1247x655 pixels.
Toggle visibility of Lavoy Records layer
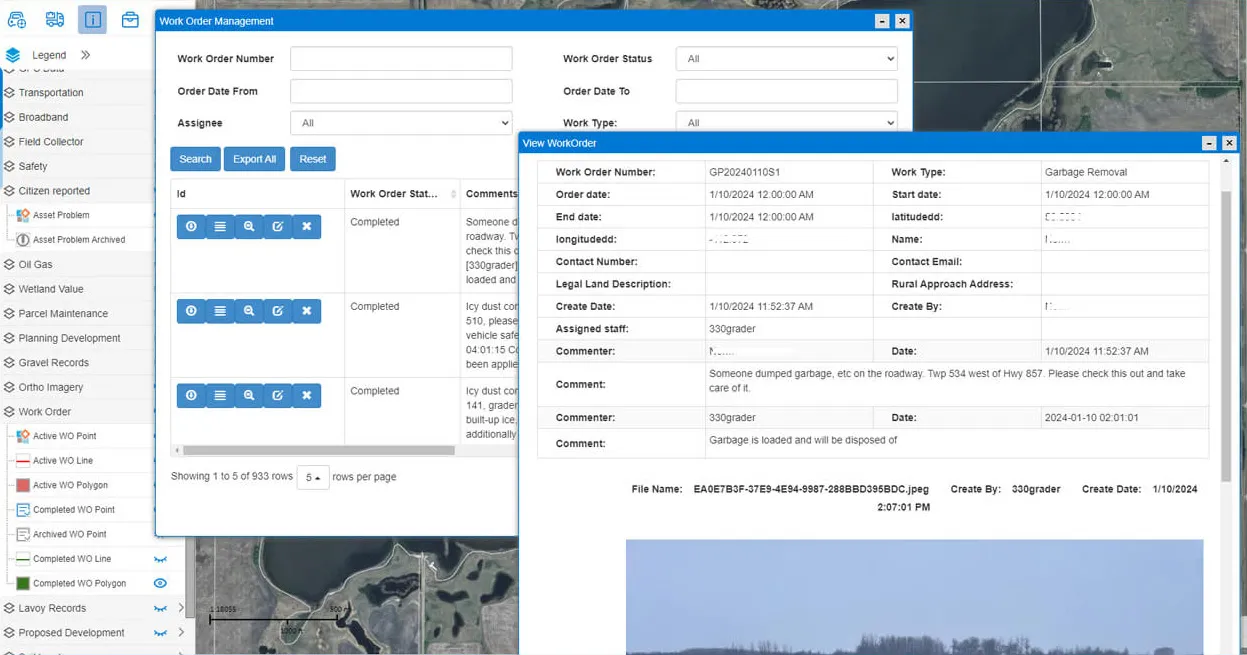tap(160, 608)
